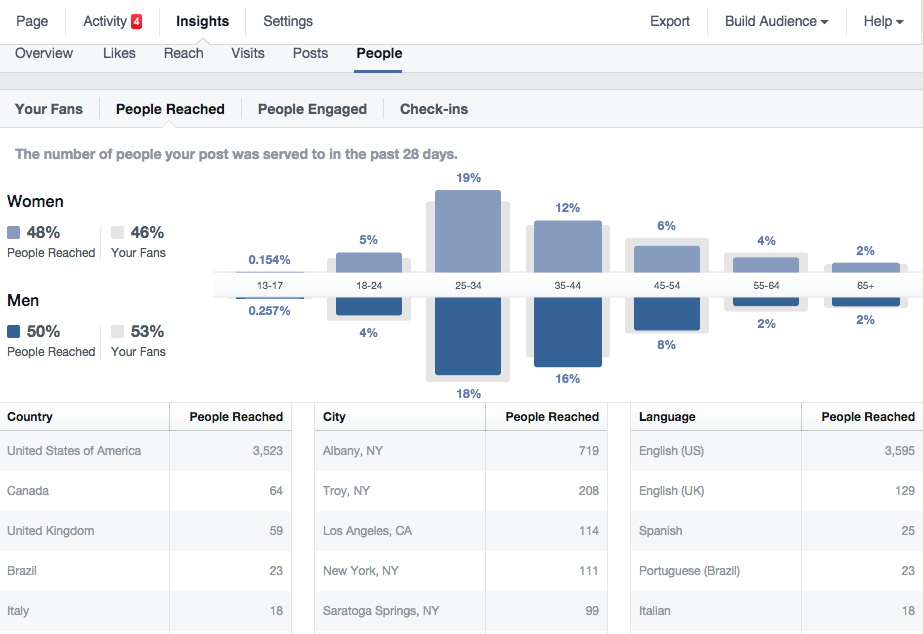Open the Likes insights tab
Screen dimensions: 923x634
click(119, 53)
